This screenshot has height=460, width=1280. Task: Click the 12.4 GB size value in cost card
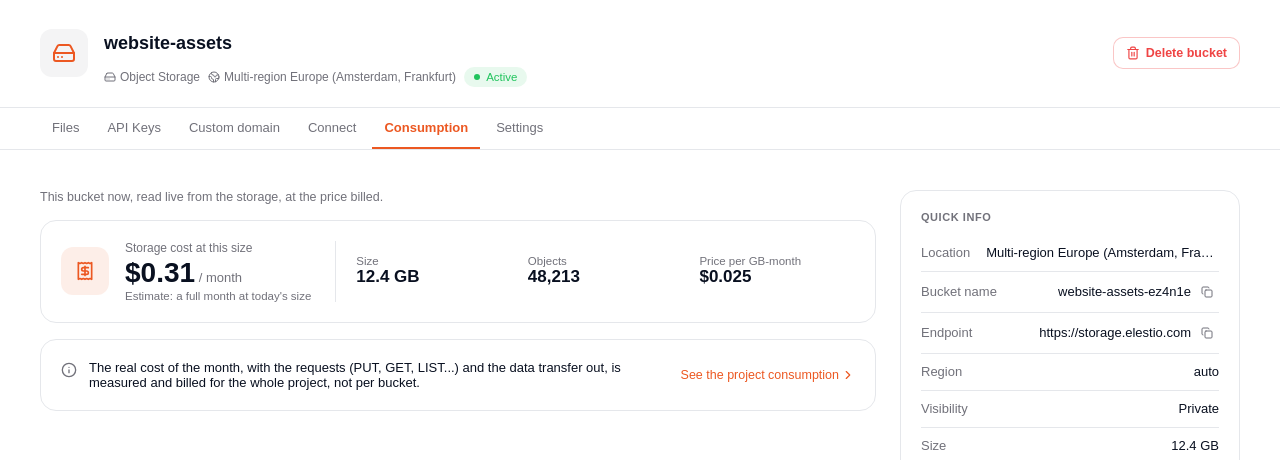[x=388, y=277]
